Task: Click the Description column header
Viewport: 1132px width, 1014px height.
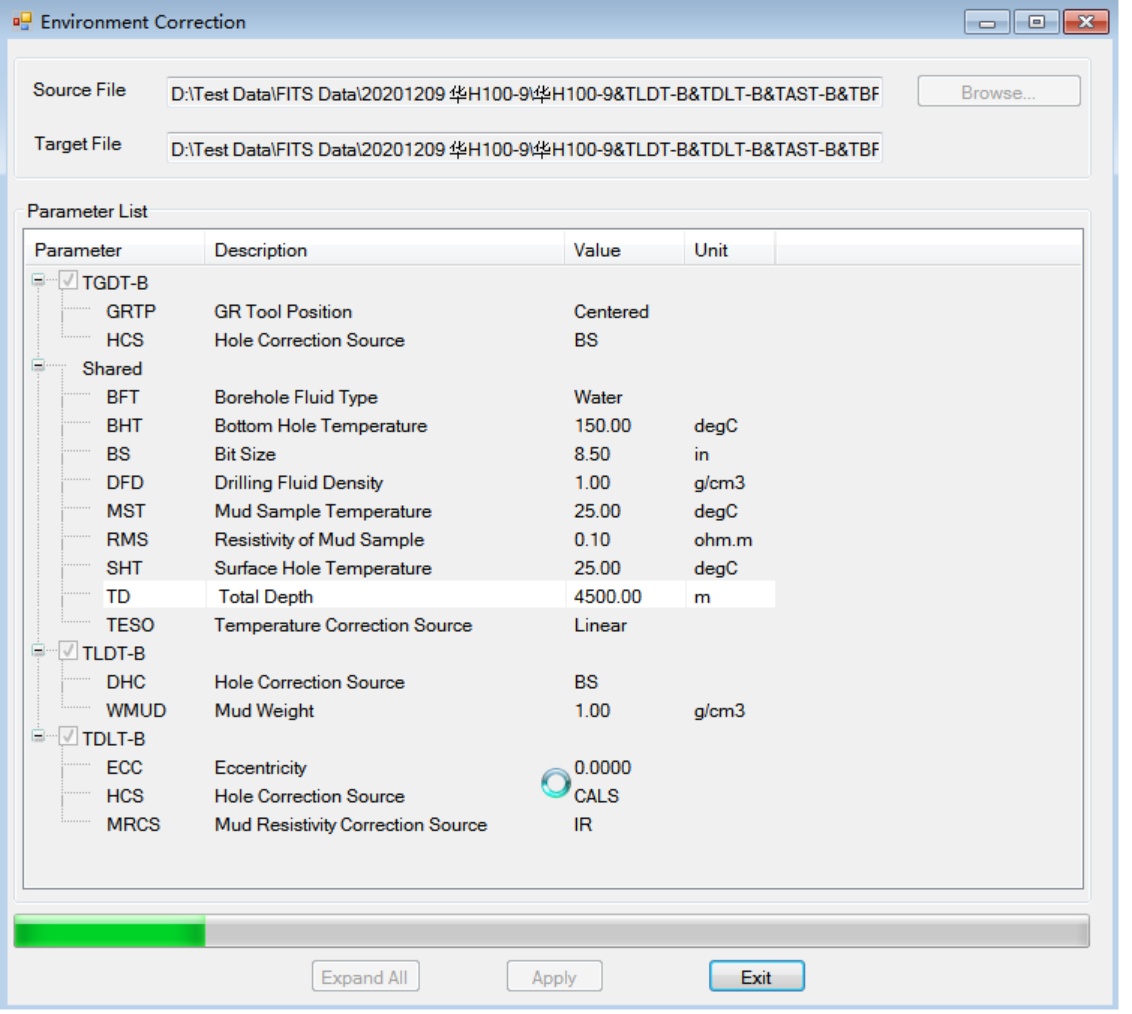Action: 384,250
